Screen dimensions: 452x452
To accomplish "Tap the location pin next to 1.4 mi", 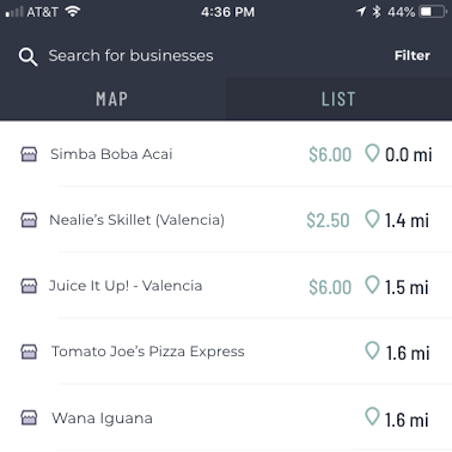I will (x=372, y=219).
